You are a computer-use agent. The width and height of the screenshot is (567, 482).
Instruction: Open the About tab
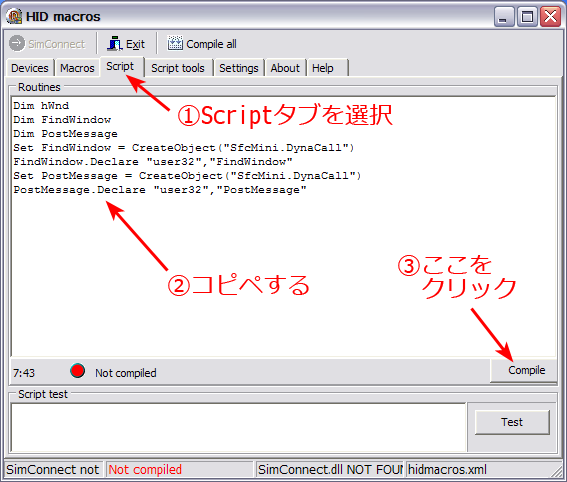285,68
